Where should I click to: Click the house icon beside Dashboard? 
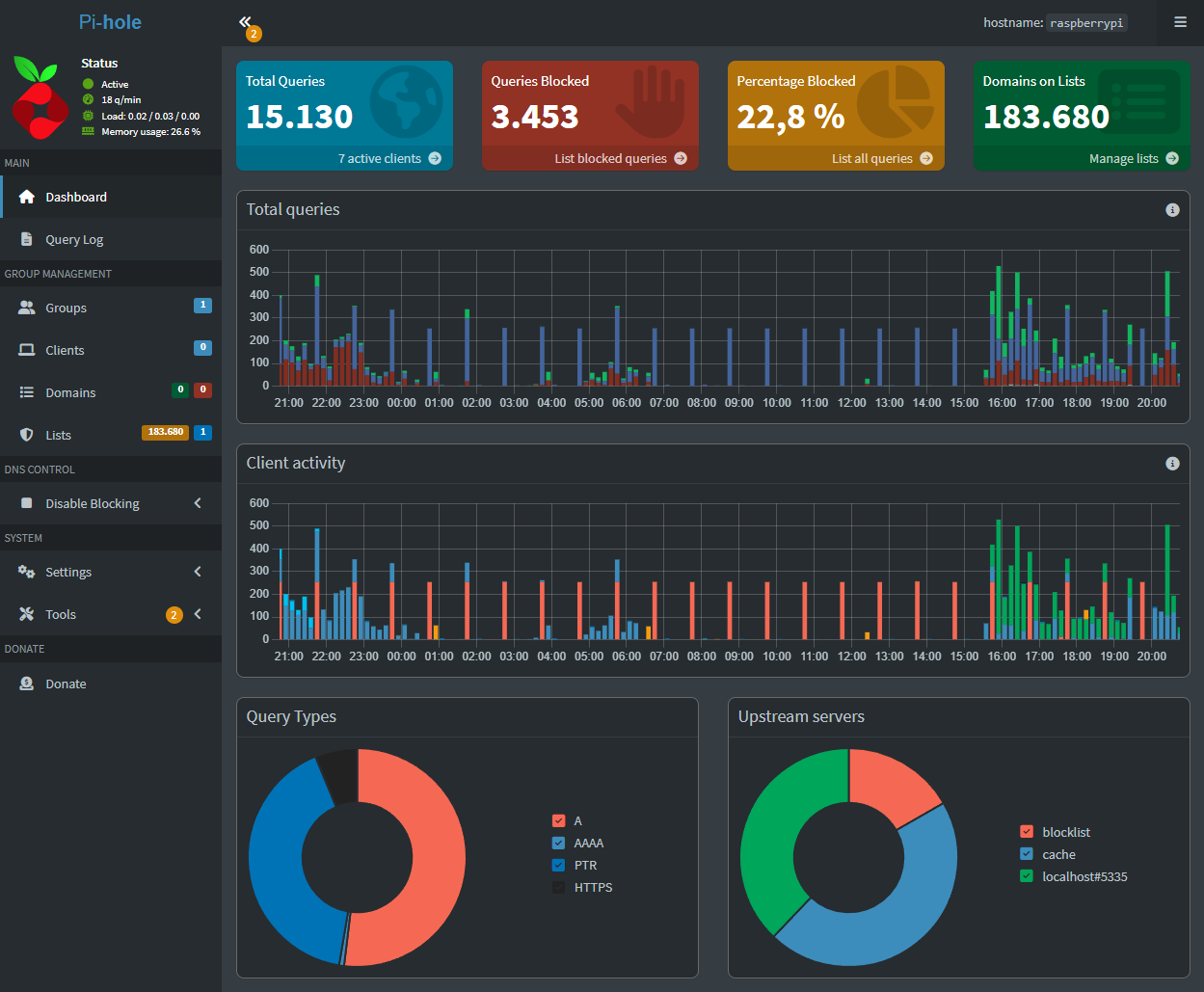coord(27,197)
